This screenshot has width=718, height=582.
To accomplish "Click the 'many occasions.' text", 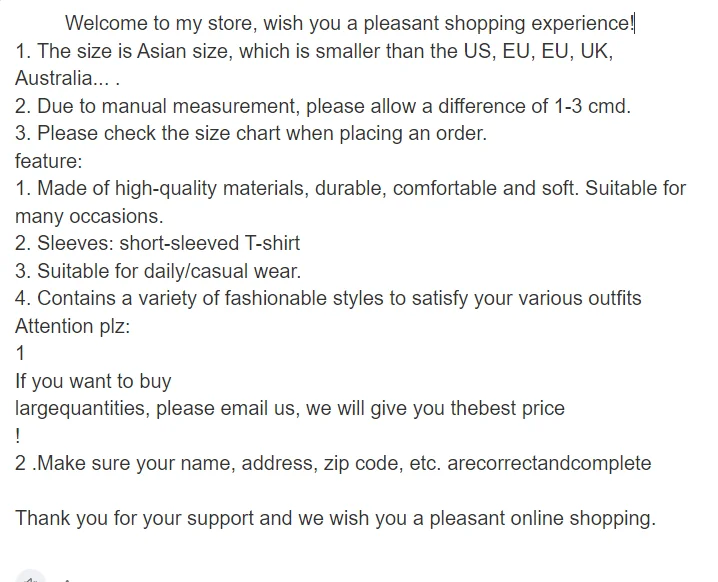I will pyautogui.click(x=89, y=216).
